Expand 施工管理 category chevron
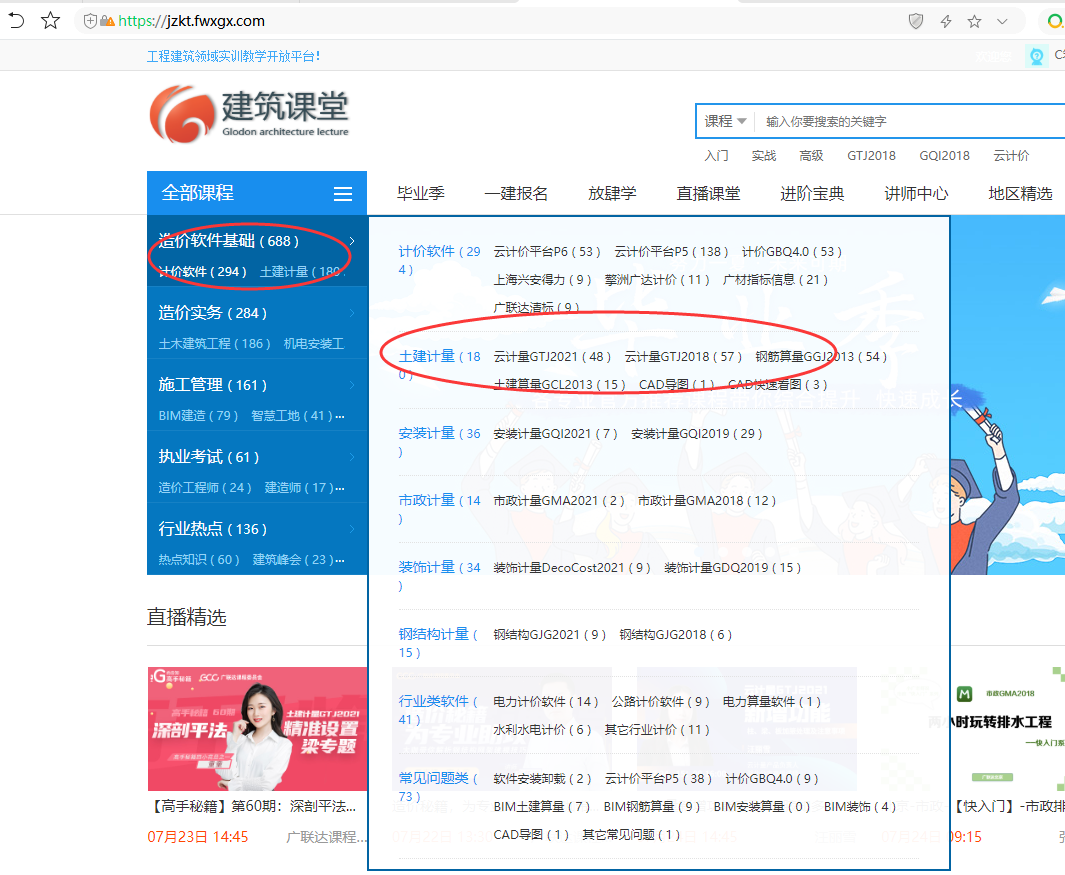 352,385
